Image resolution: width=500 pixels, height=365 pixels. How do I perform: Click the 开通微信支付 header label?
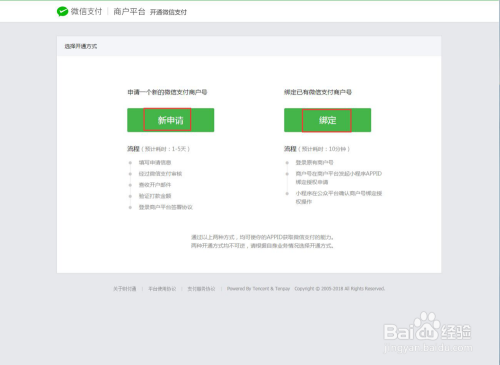[168, 12]
